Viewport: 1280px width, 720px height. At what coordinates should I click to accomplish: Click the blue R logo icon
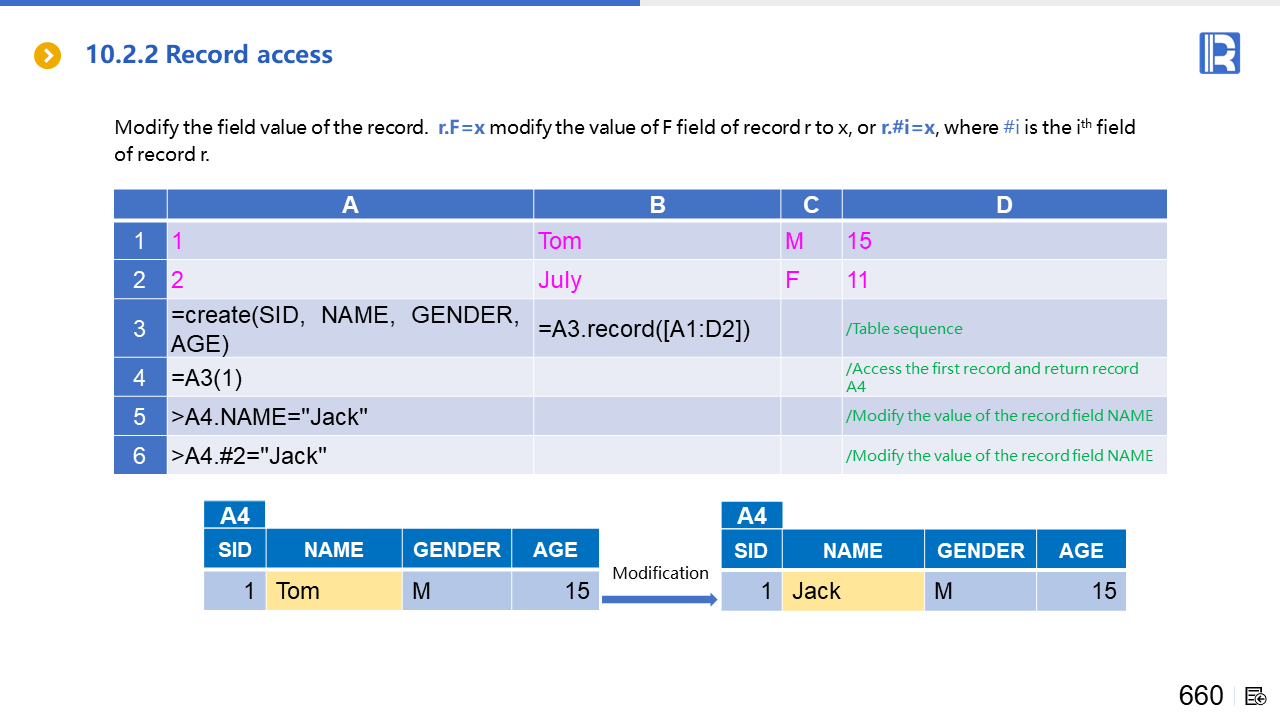click(x=1219, y=53)
